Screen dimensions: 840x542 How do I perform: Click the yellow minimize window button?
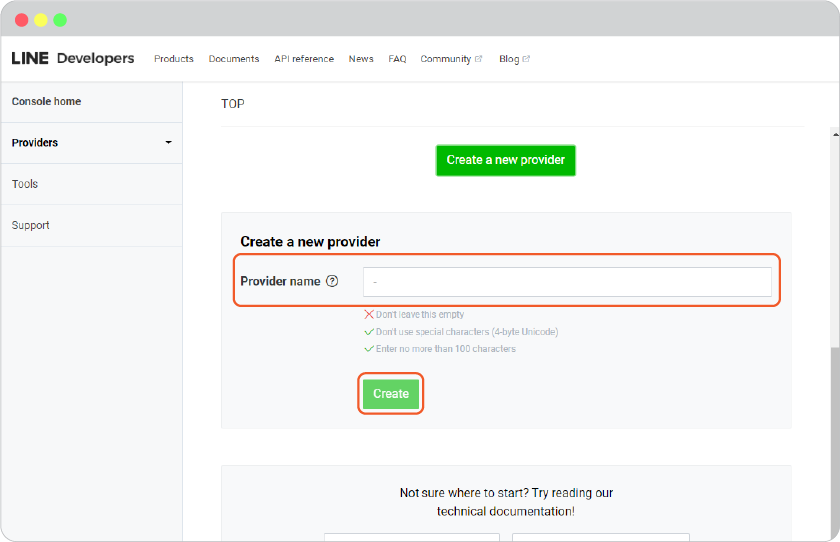[41, 20]
